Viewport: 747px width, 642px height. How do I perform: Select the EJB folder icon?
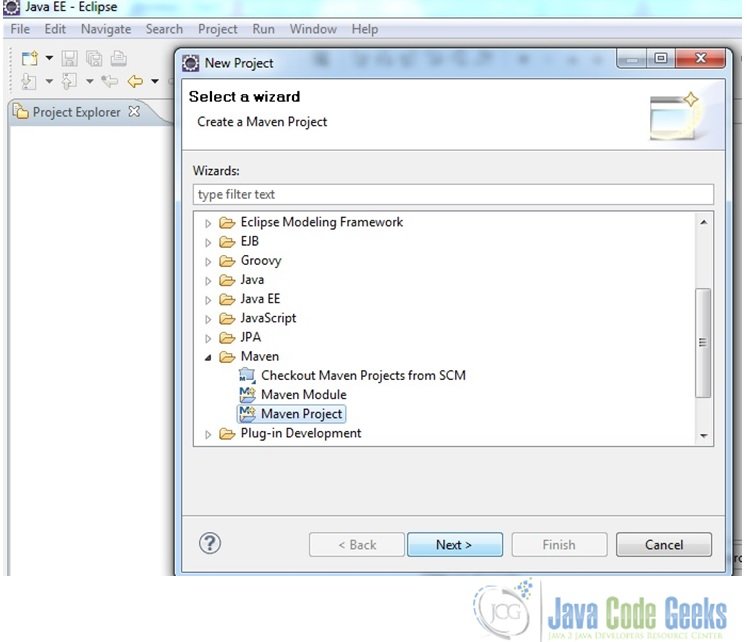coord(227,242)
